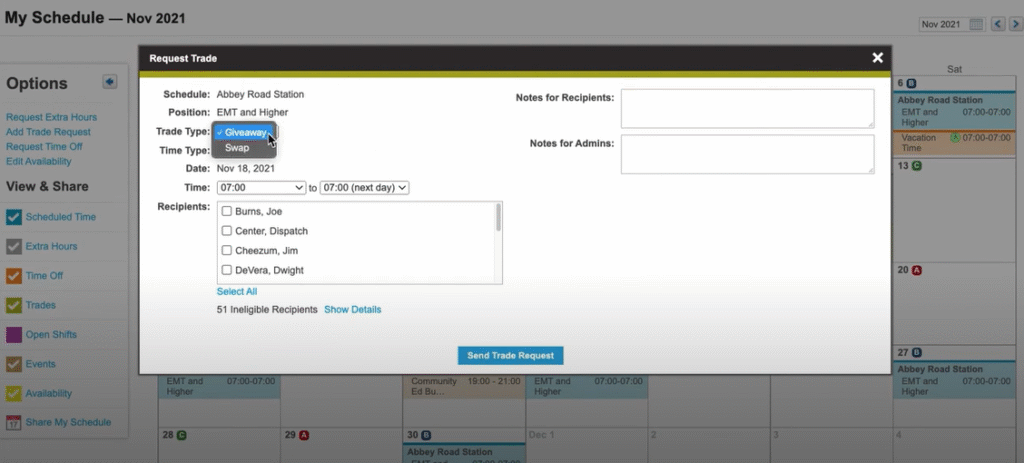The width and height of the screenshot is (1024, 463).
Task: Choose Swap in Trade Type list
Action: pyautogui.click(x=244, y=148)
